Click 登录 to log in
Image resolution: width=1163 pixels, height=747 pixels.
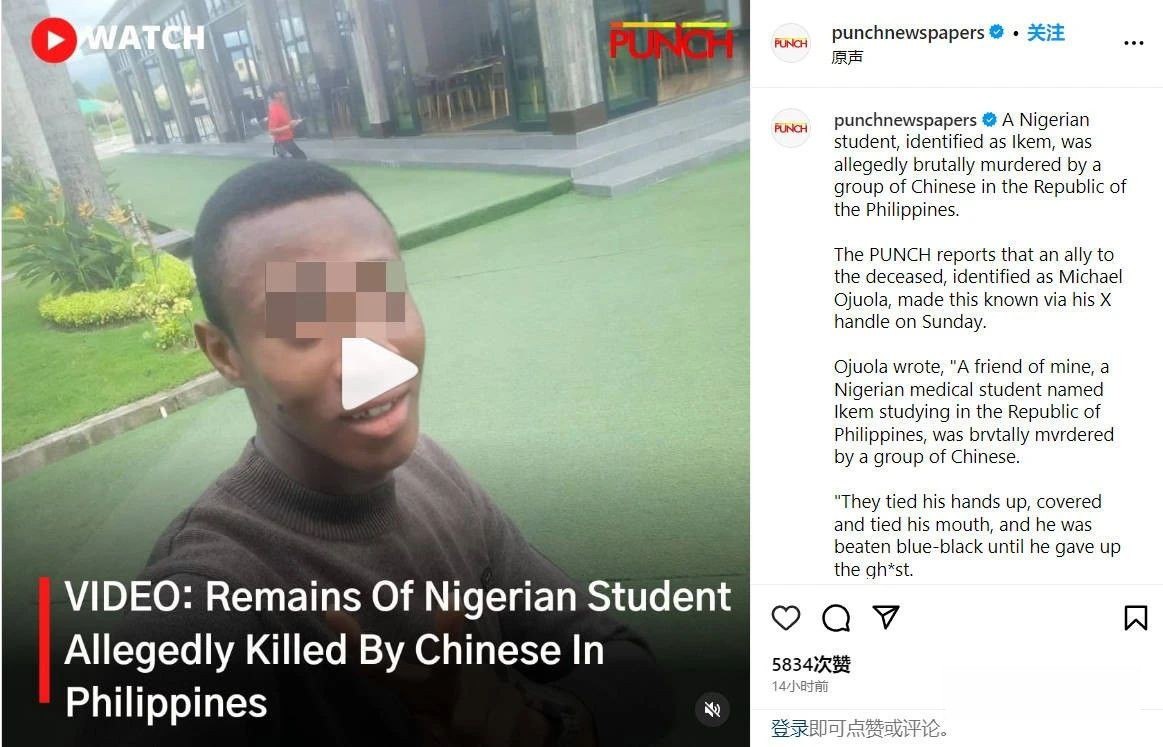(x=789, y=728)
